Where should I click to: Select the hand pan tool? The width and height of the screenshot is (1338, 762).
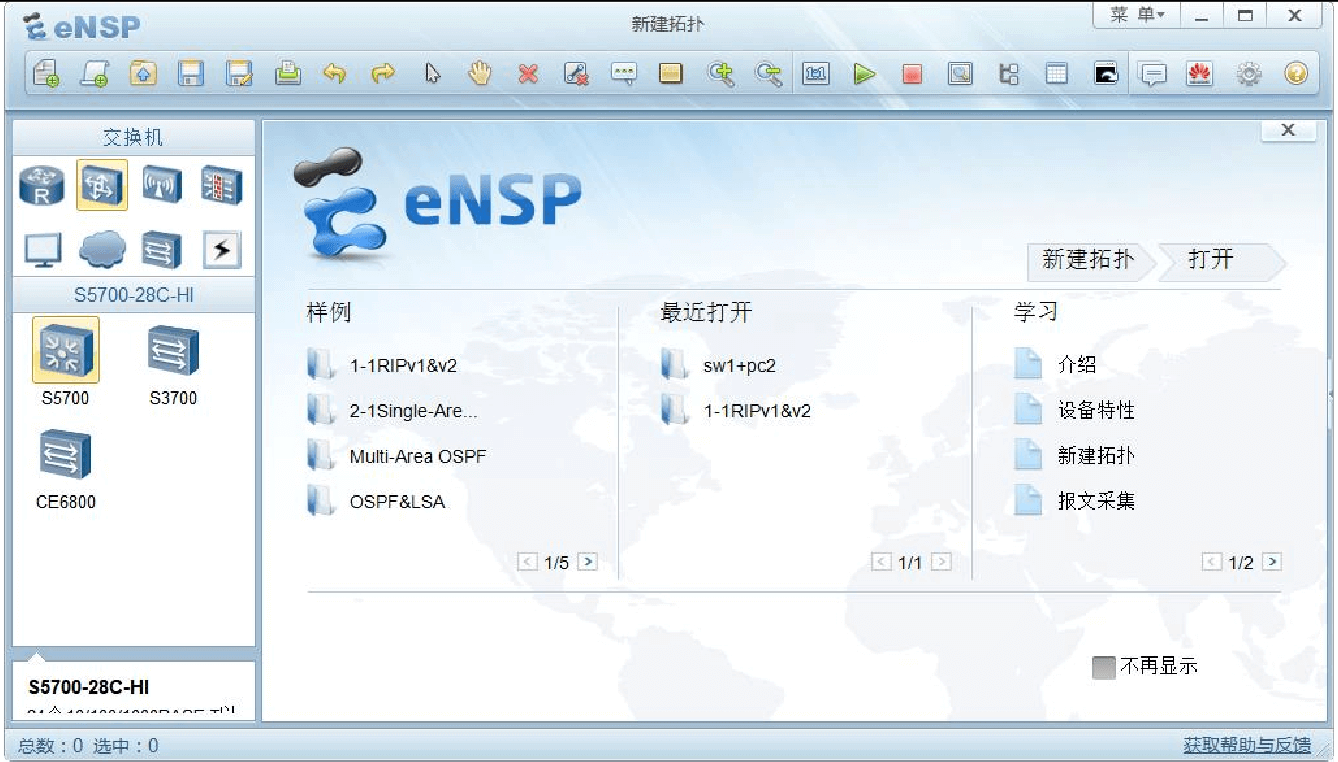pos(480,74)
